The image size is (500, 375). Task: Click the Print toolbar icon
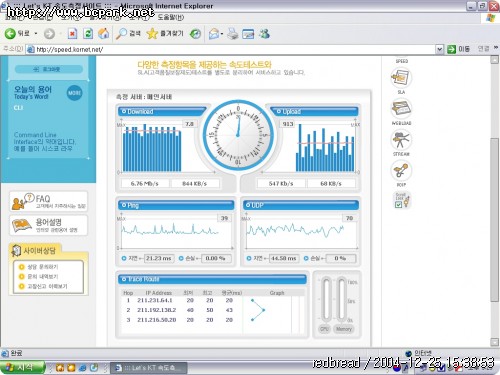[233, 34]
